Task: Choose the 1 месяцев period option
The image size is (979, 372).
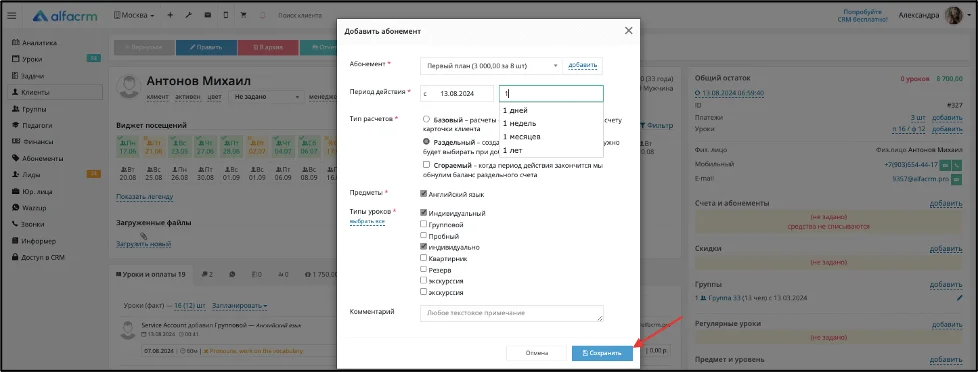Action: pyautogui.click(x=551, y=137)
